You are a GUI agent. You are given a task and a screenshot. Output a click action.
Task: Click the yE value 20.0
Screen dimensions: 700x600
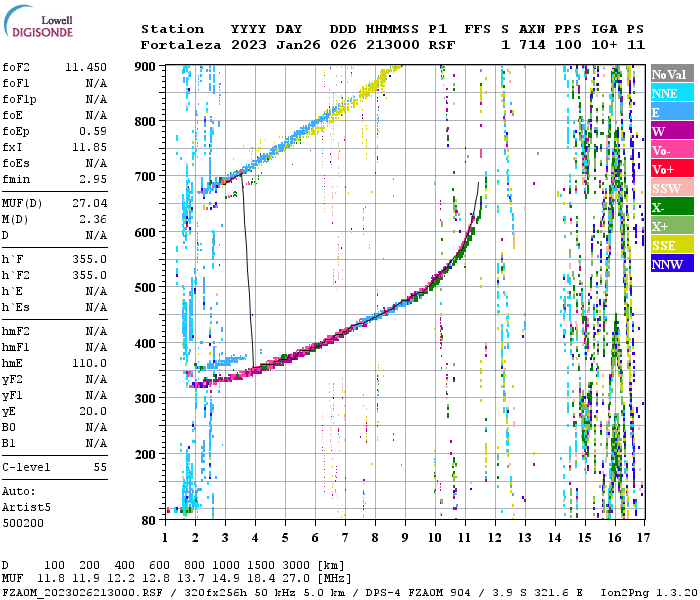click(93, 411)
